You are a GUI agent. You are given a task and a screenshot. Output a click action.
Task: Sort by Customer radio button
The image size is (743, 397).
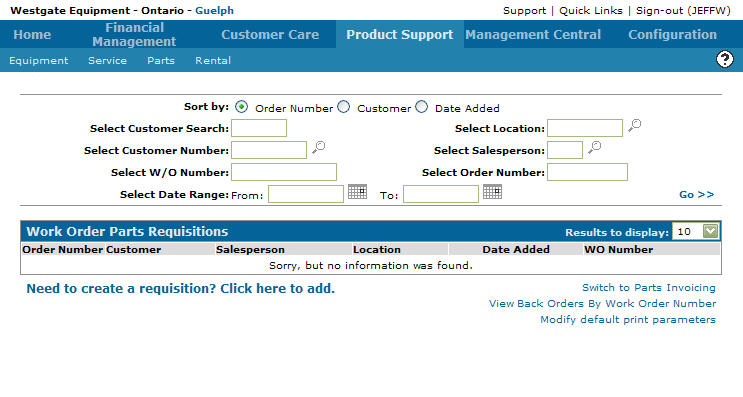pos(344,107)
